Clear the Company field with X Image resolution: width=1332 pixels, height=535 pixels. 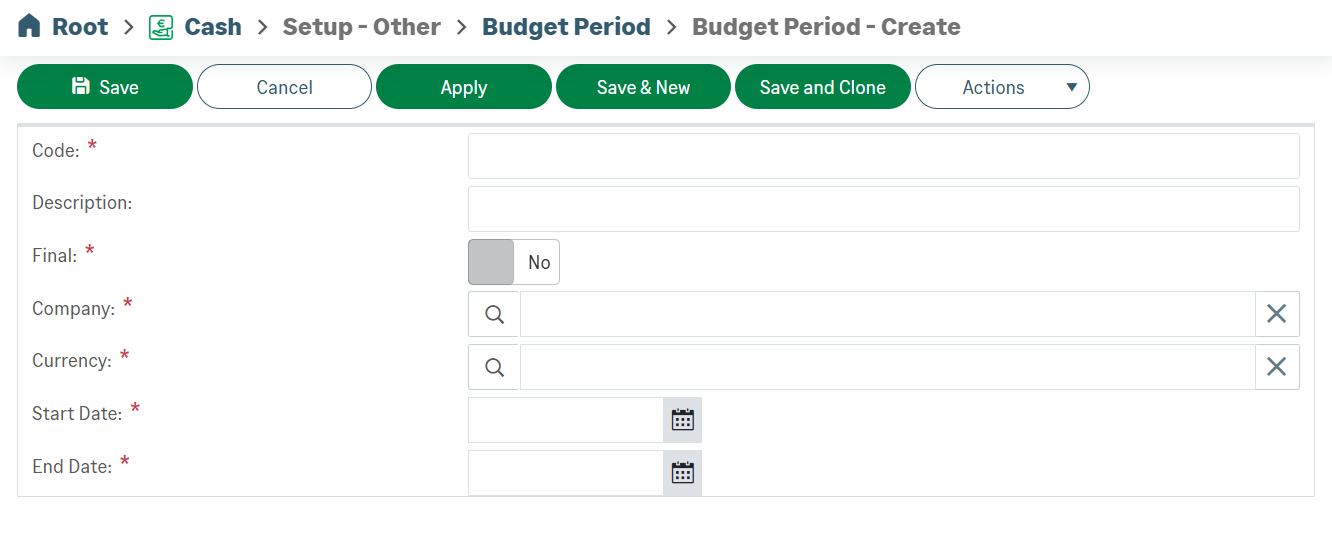[1276, 314]
